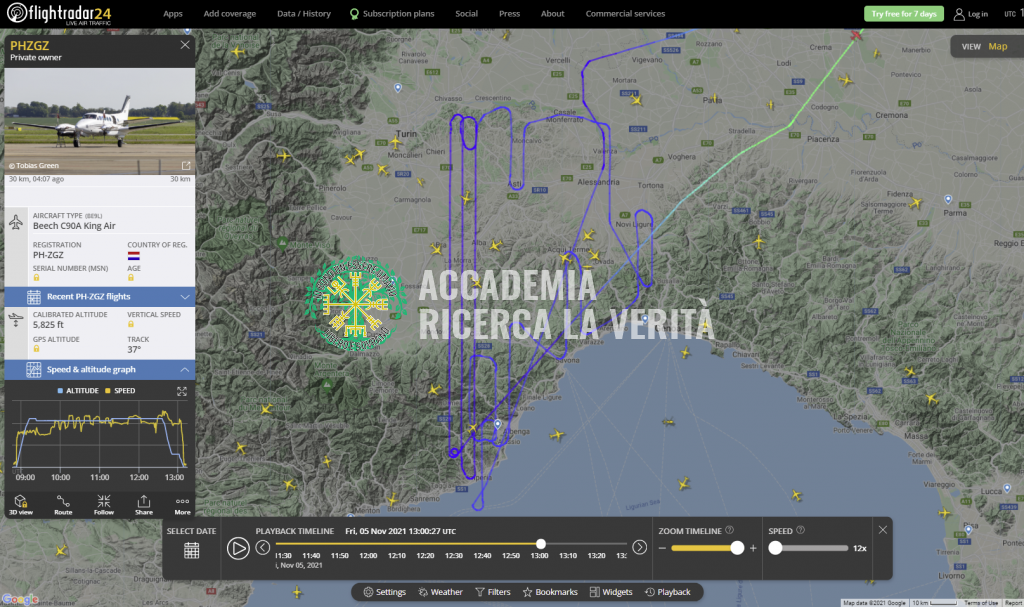This screenshot has height=607, width=1024.
Task: Click the Route icon in flight panel
Action: coord(63,503)
